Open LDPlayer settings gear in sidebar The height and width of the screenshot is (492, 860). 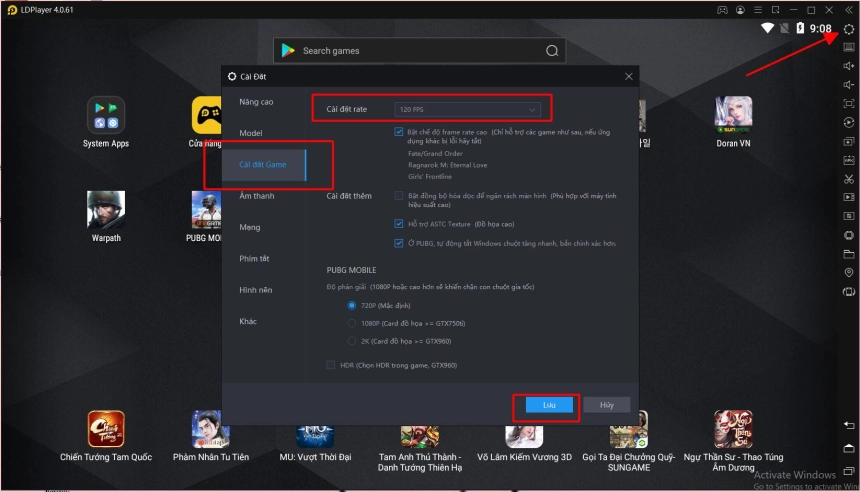pyautogui.click(x=848, y=29)
